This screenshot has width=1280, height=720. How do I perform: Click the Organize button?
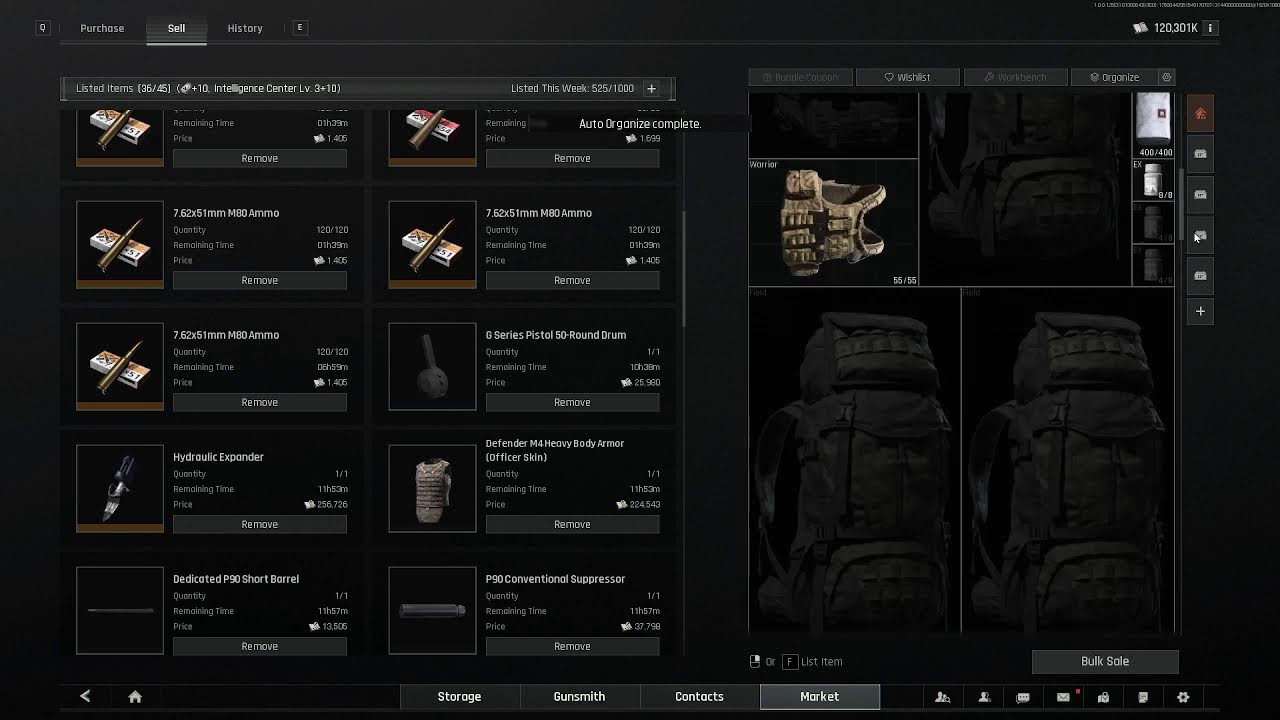tap(1114, 77)
